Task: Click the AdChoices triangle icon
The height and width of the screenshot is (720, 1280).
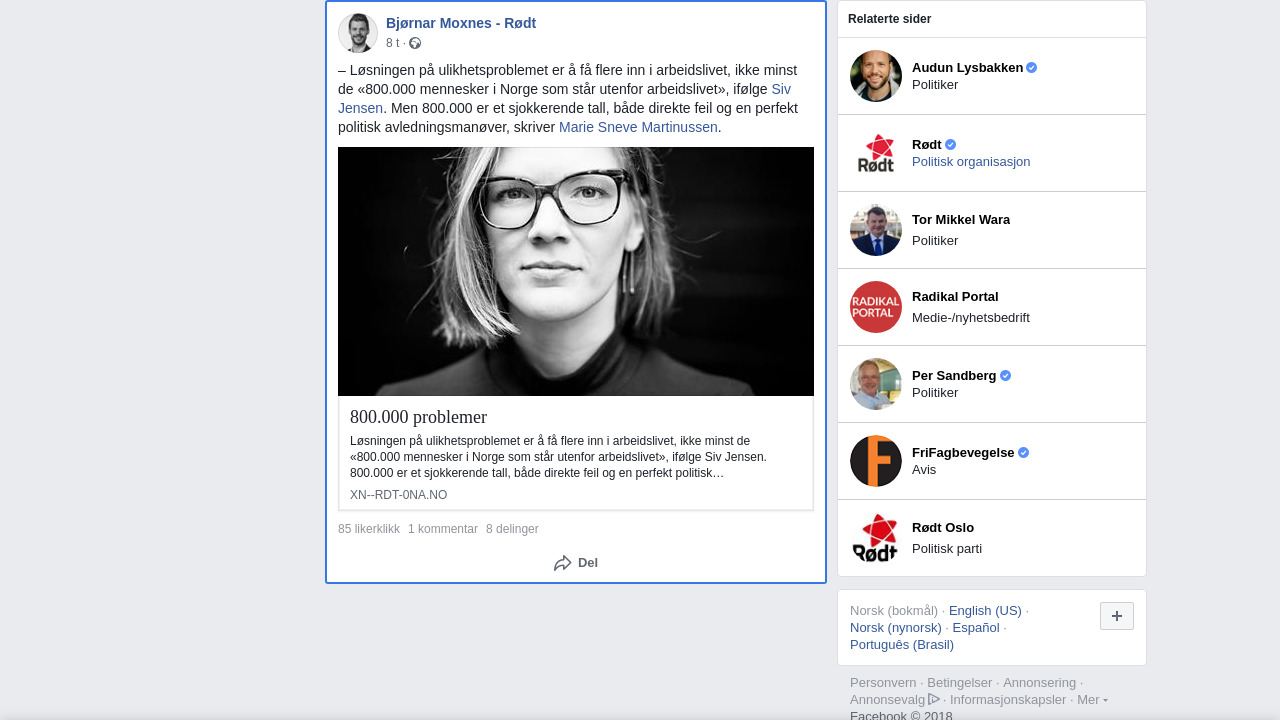Action: click(x=934, y=699)
